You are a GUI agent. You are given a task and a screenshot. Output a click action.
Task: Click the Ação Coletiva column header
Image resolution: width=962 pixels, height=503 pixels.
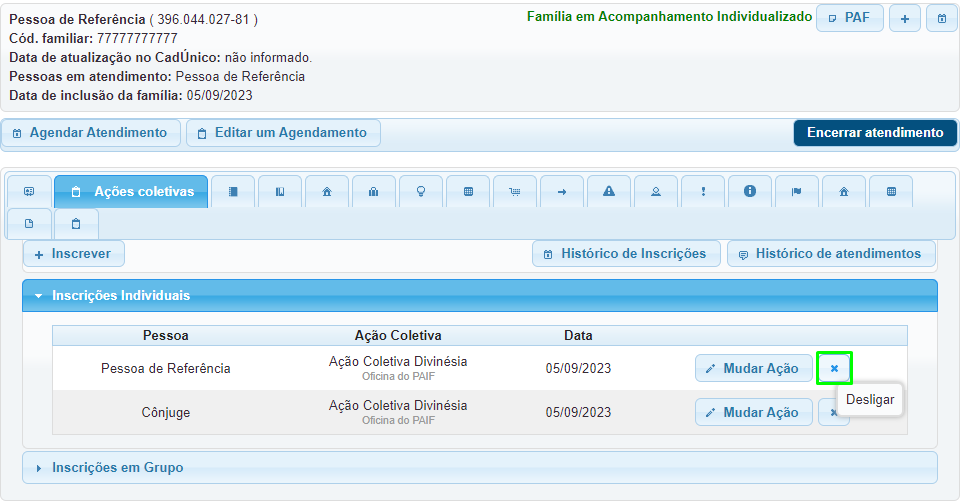click(x=398, y=336)
